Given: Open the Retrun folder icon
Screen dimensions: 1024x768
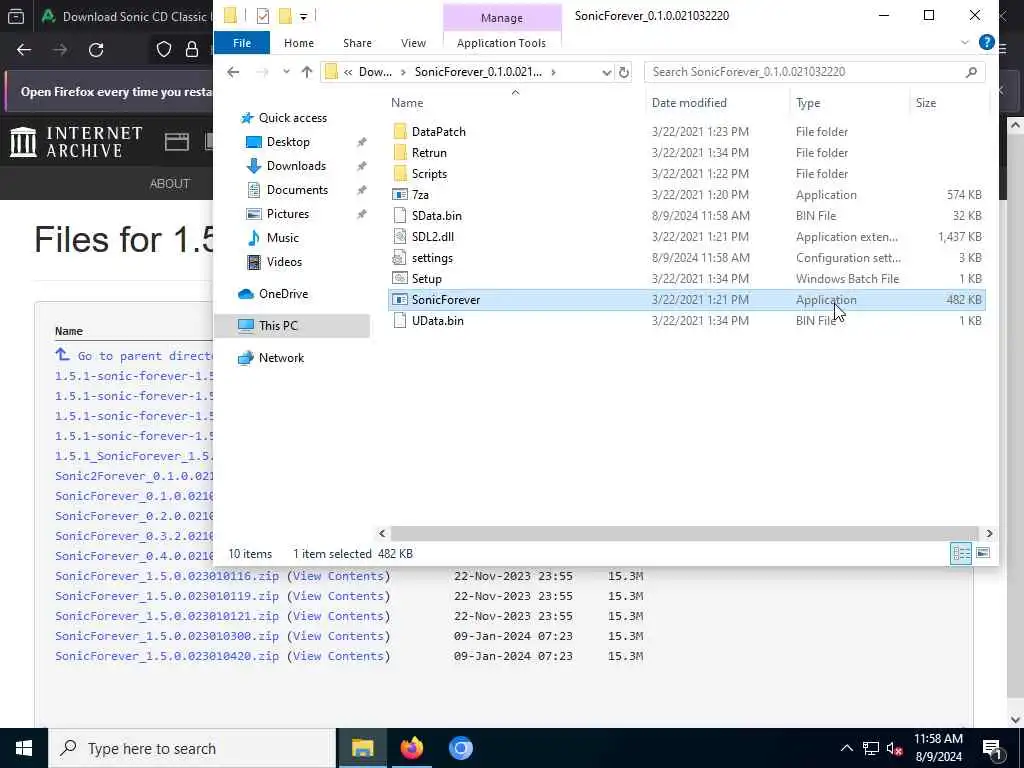Looking at the screenshot, I should pyautogui.click(x=400, y=152).
